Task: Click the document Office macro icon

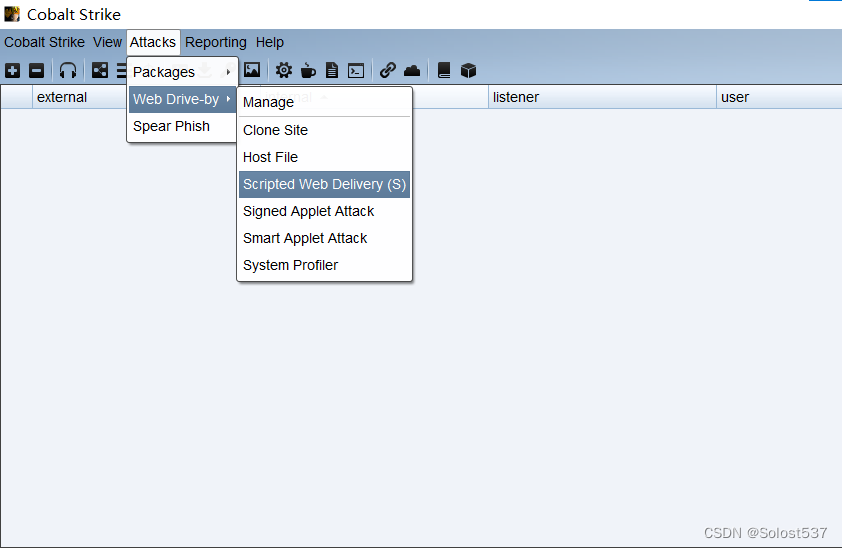Action: tap(332, 70)
